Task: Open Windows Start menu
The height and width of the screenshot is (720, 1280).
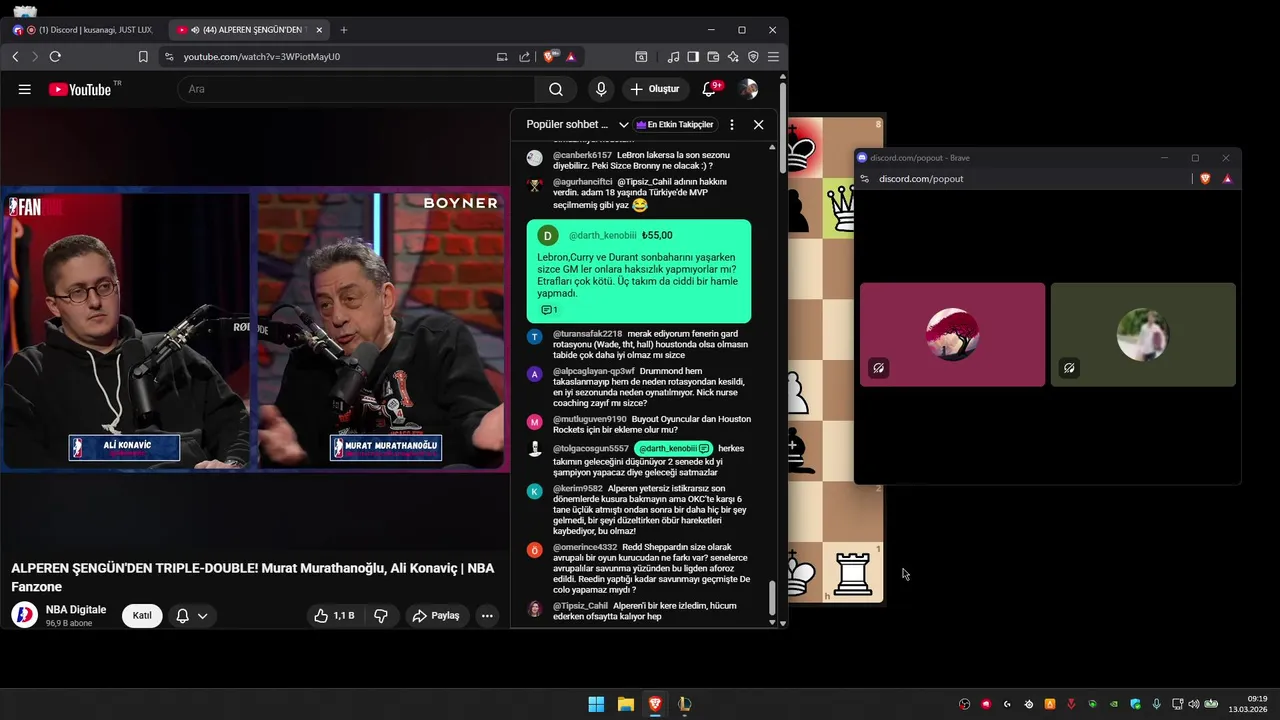Action: coord(596,704)
